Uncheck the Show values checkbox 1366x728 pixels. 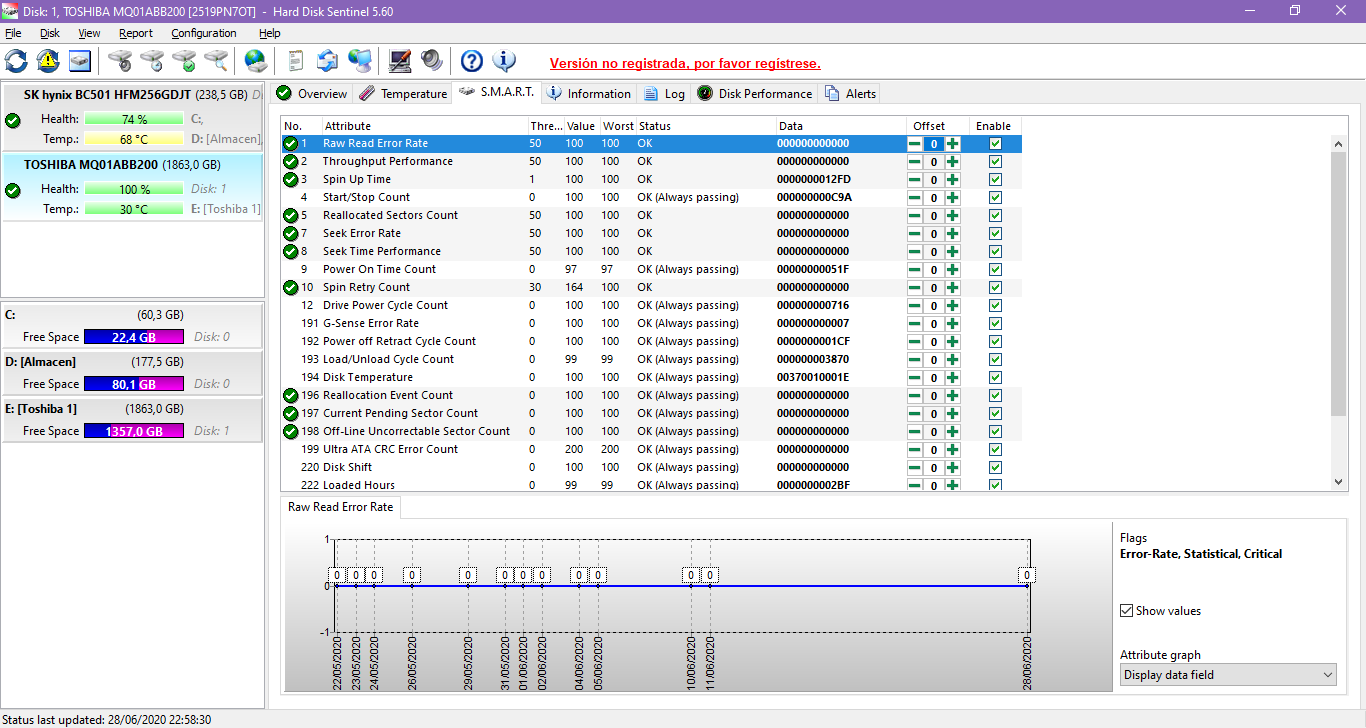(x=1127, y=611)
